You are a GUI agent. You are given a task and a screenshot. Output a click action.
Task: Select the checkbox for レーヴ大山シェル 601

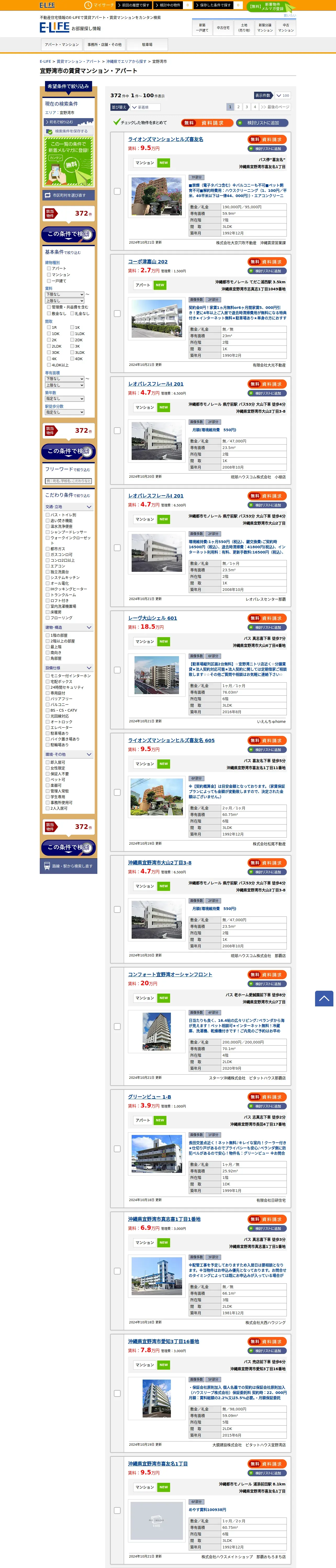(117, 670)
